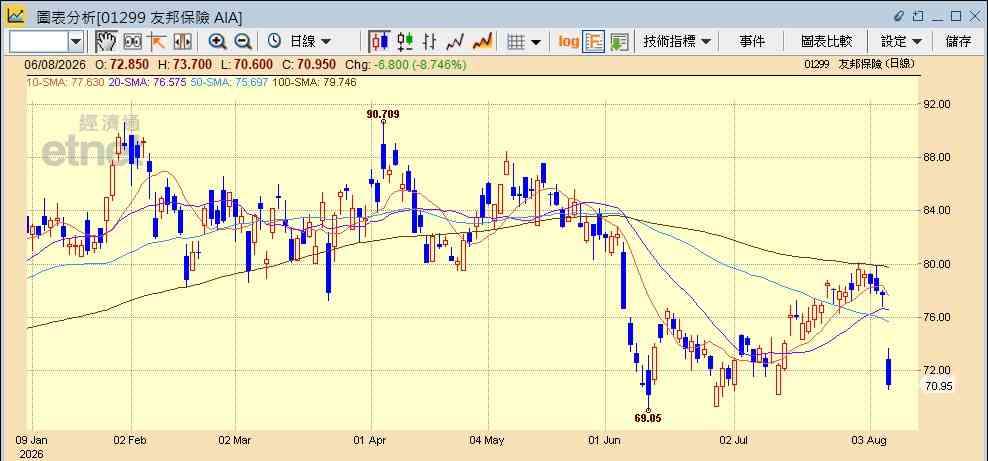Click the date 06/08/2026 in the info bar

point(54,64)
